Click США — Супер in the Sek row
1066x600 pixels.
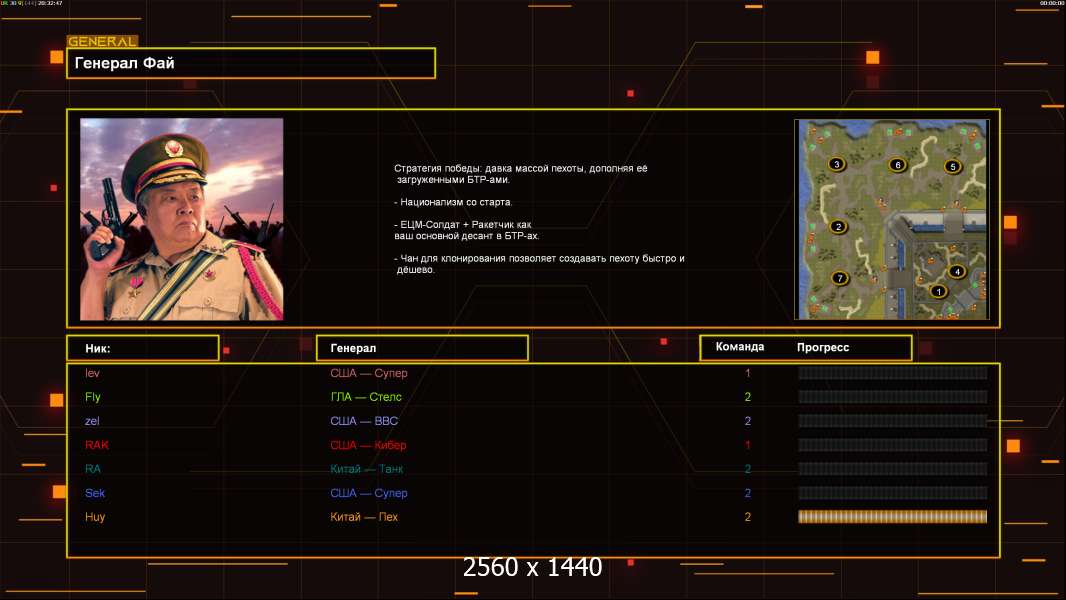pos(368,493)
